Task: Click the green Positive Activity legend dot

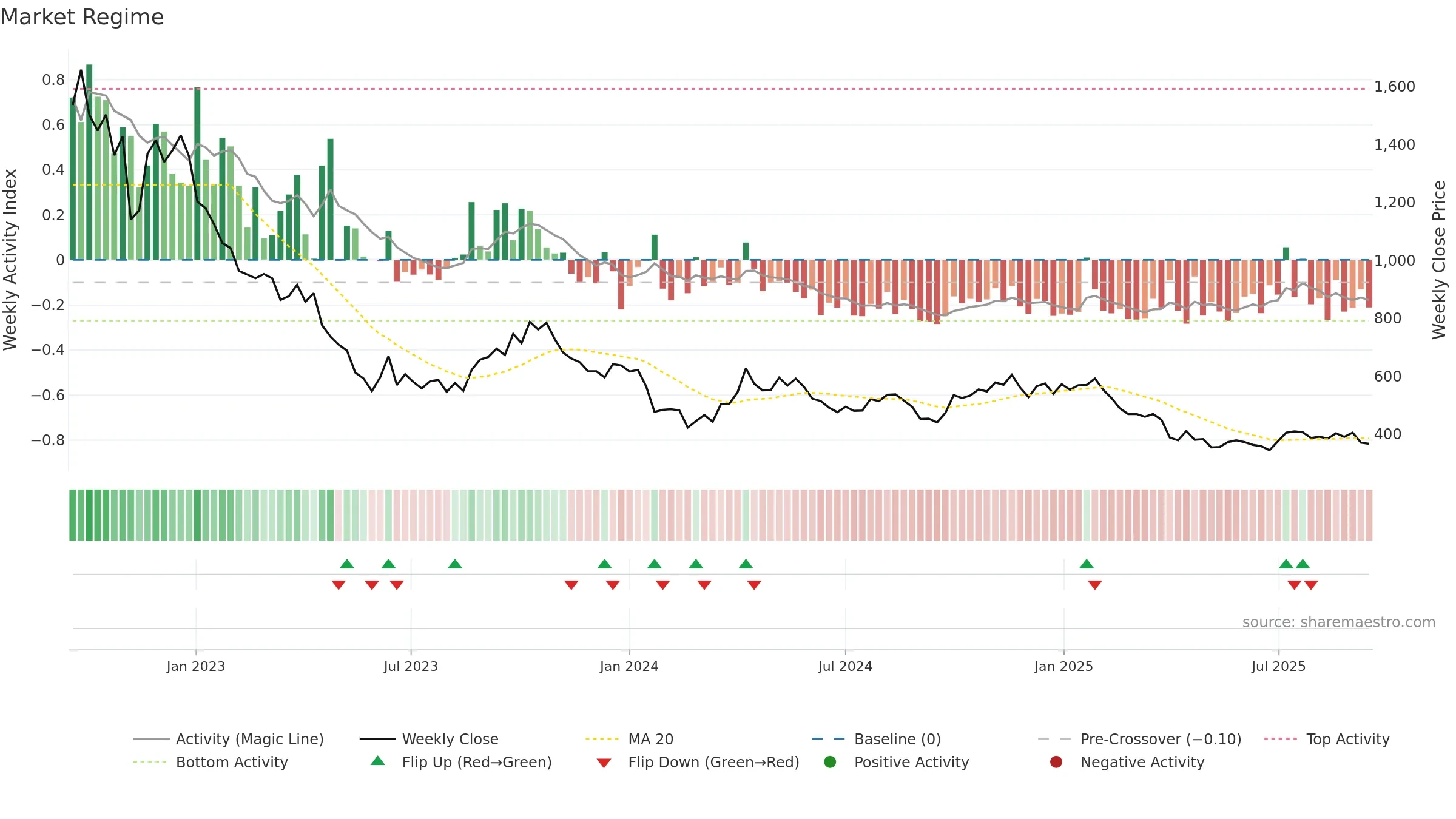Action: point(830,761)
